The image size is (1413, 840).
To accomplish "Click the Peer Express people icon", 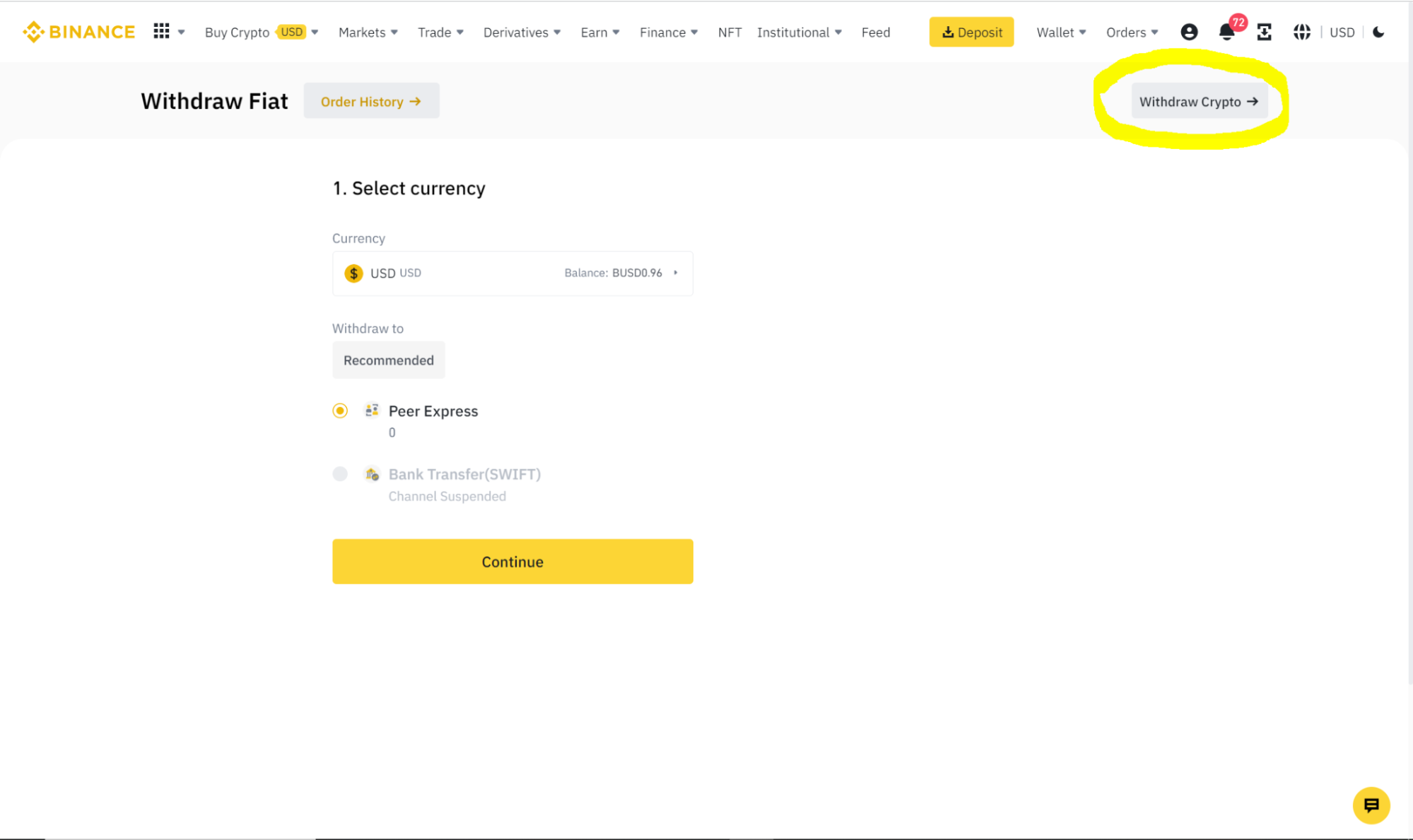I will pos(372,410).
